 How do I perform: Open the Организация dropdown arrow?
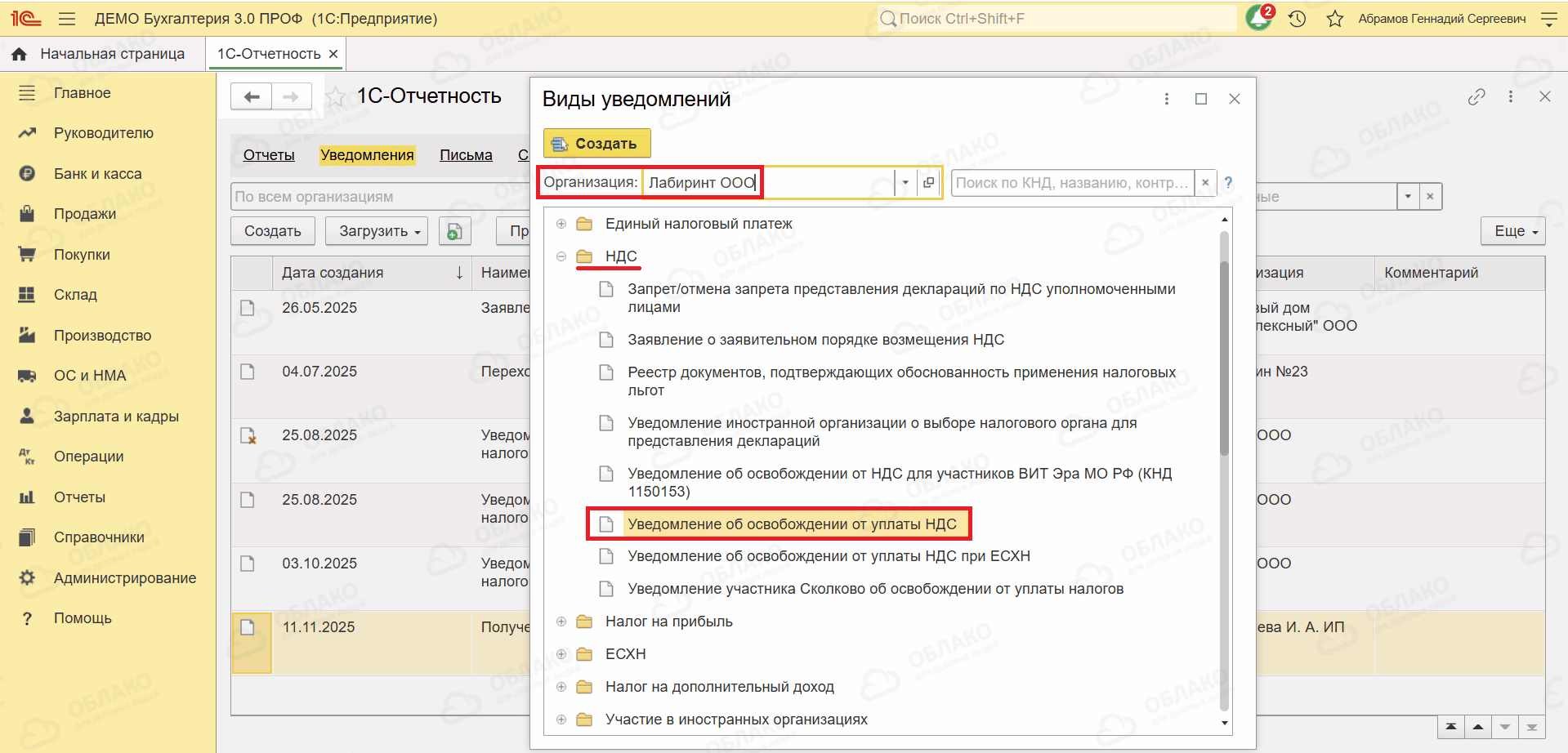pos(905,183)
